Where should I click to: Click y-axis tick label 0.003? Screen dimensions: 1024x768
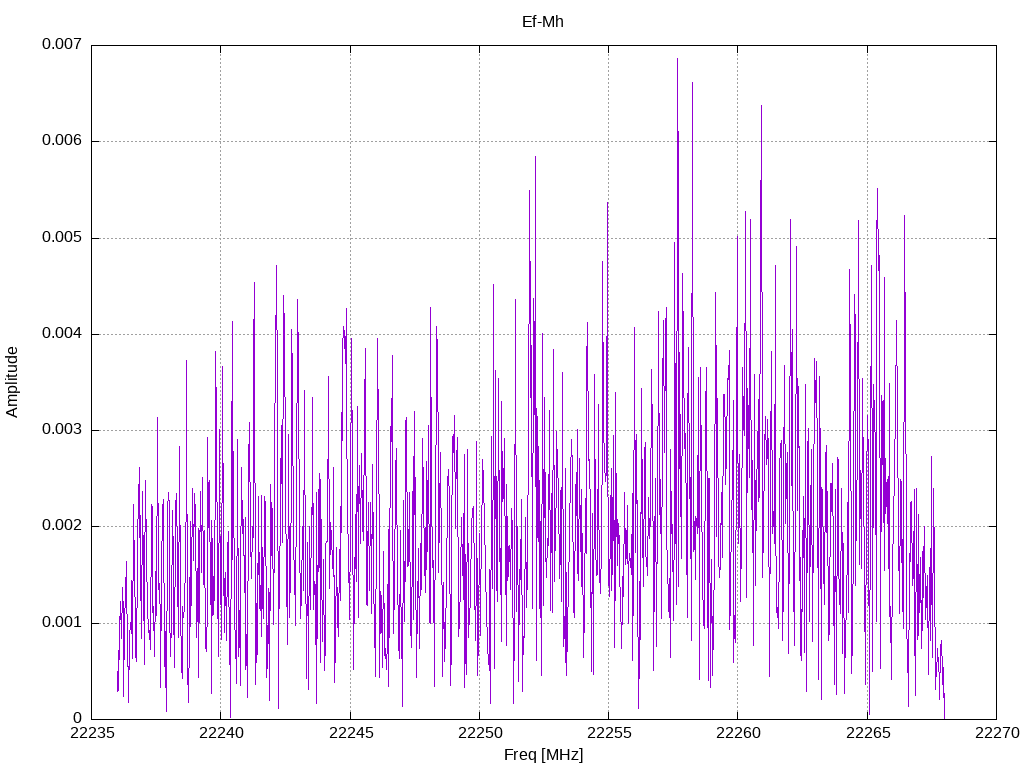pos(62,429)
